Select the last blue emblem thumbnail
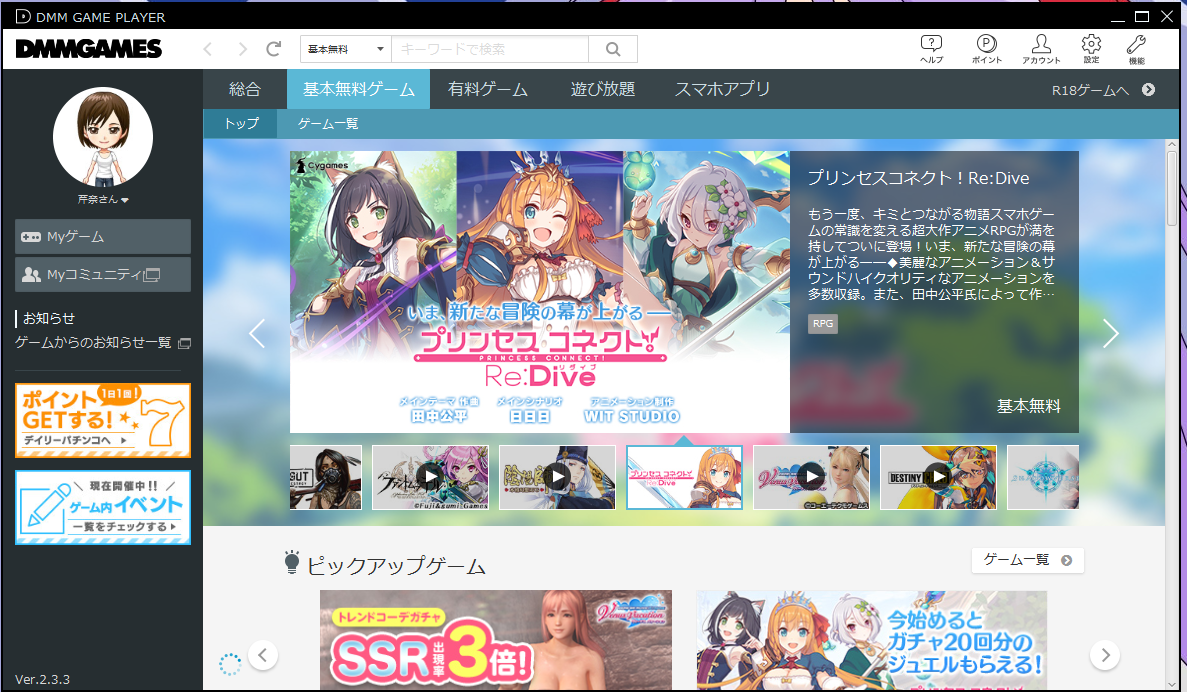 tap(1043, 477)
